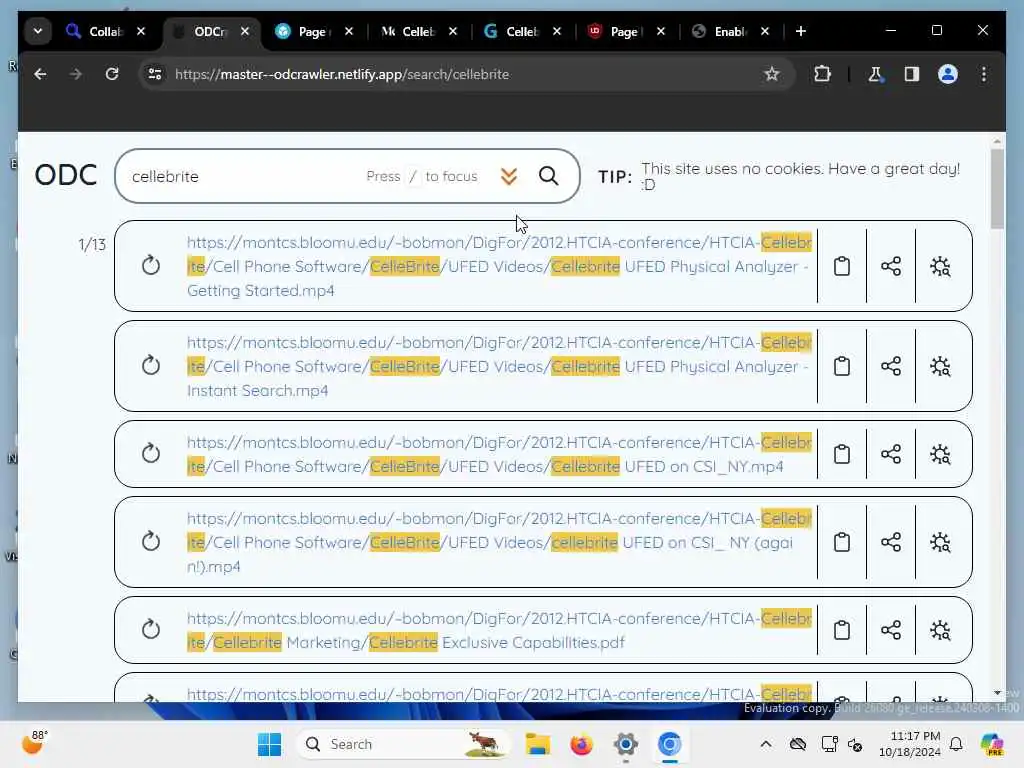The width and height of the screenshot is (1024, 768).
Task: Share the Exclusive Capabilities.pdf result
Action: (x=891, y=630)
